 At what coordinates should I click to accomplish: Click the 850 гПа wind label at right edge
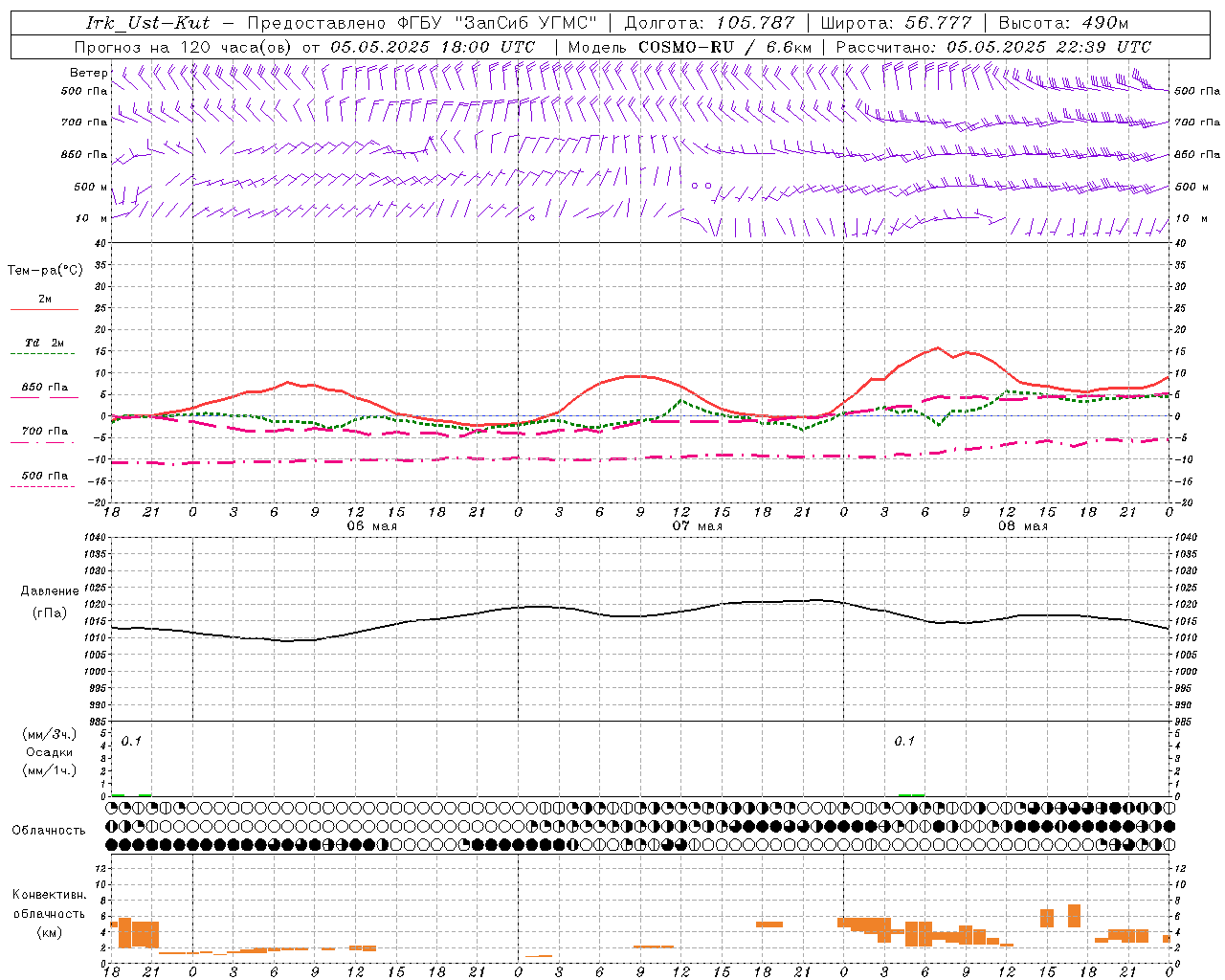point(1197,154)
